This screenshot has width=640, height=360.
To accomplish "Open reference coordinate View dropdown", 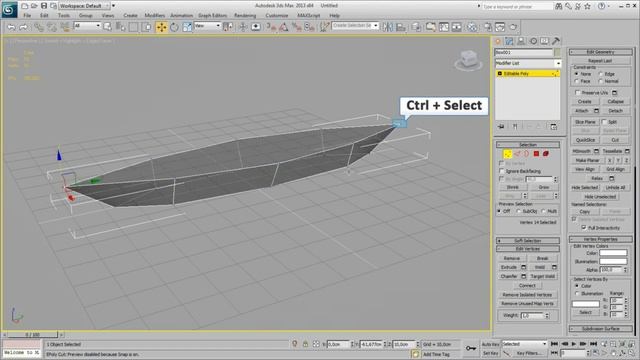I will click(x=207, y=26).
